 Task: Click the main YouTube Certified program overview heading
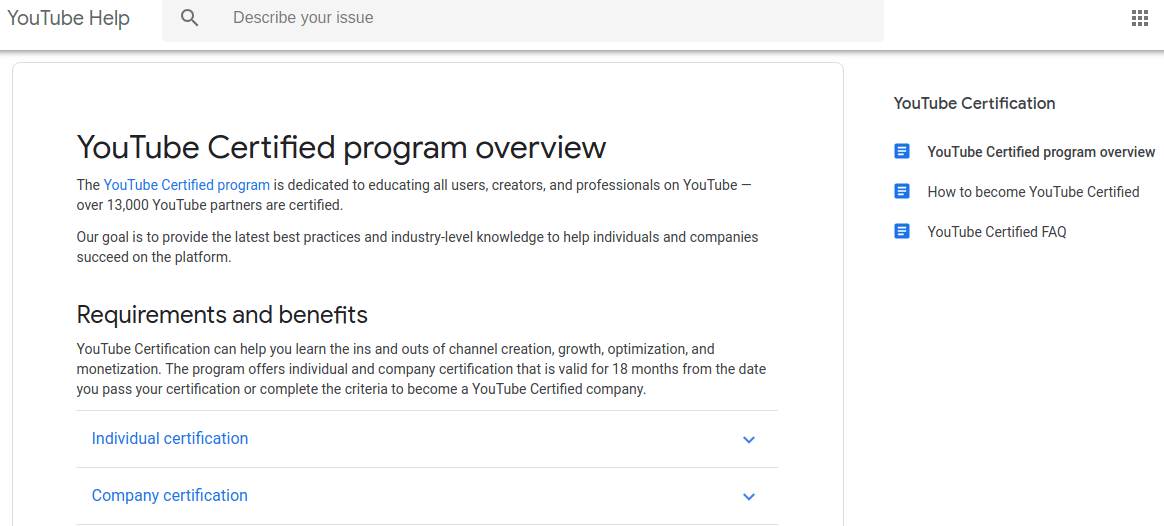[341, 147]
